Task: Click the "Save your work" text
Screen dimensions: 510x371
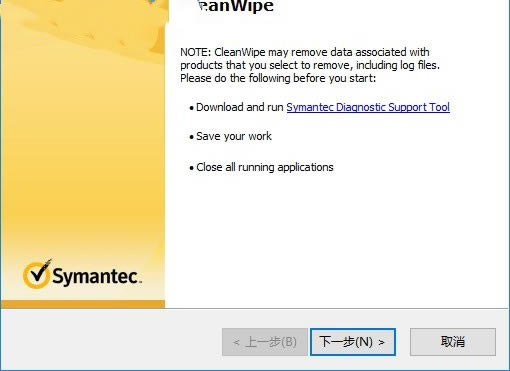Action: tap(234, 136)
